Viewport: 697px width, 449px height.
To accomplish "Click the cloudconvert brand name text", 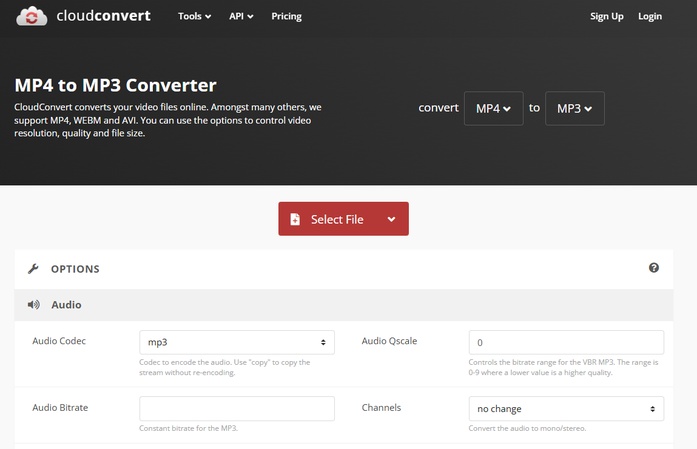I will pos(104,16).
